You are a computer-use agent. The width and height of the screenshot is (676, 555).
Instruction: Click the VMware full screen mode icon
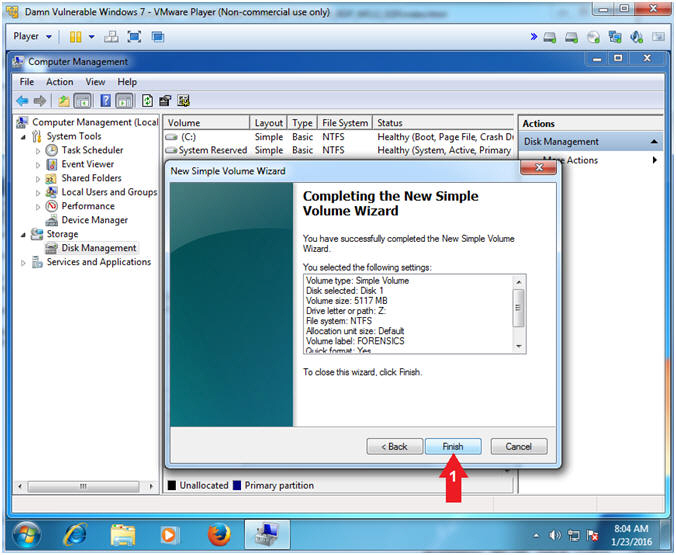pyautogui.click(x=135, y=37)
